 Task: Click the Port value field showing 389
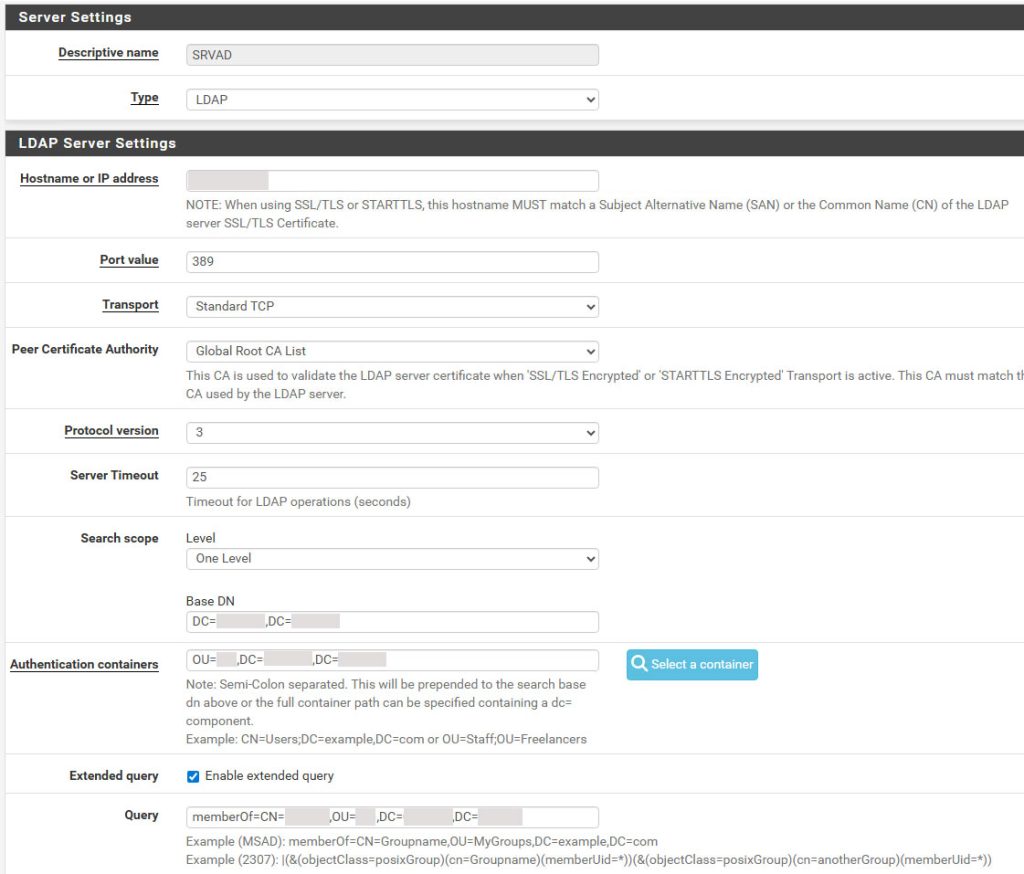click(392, 262)
